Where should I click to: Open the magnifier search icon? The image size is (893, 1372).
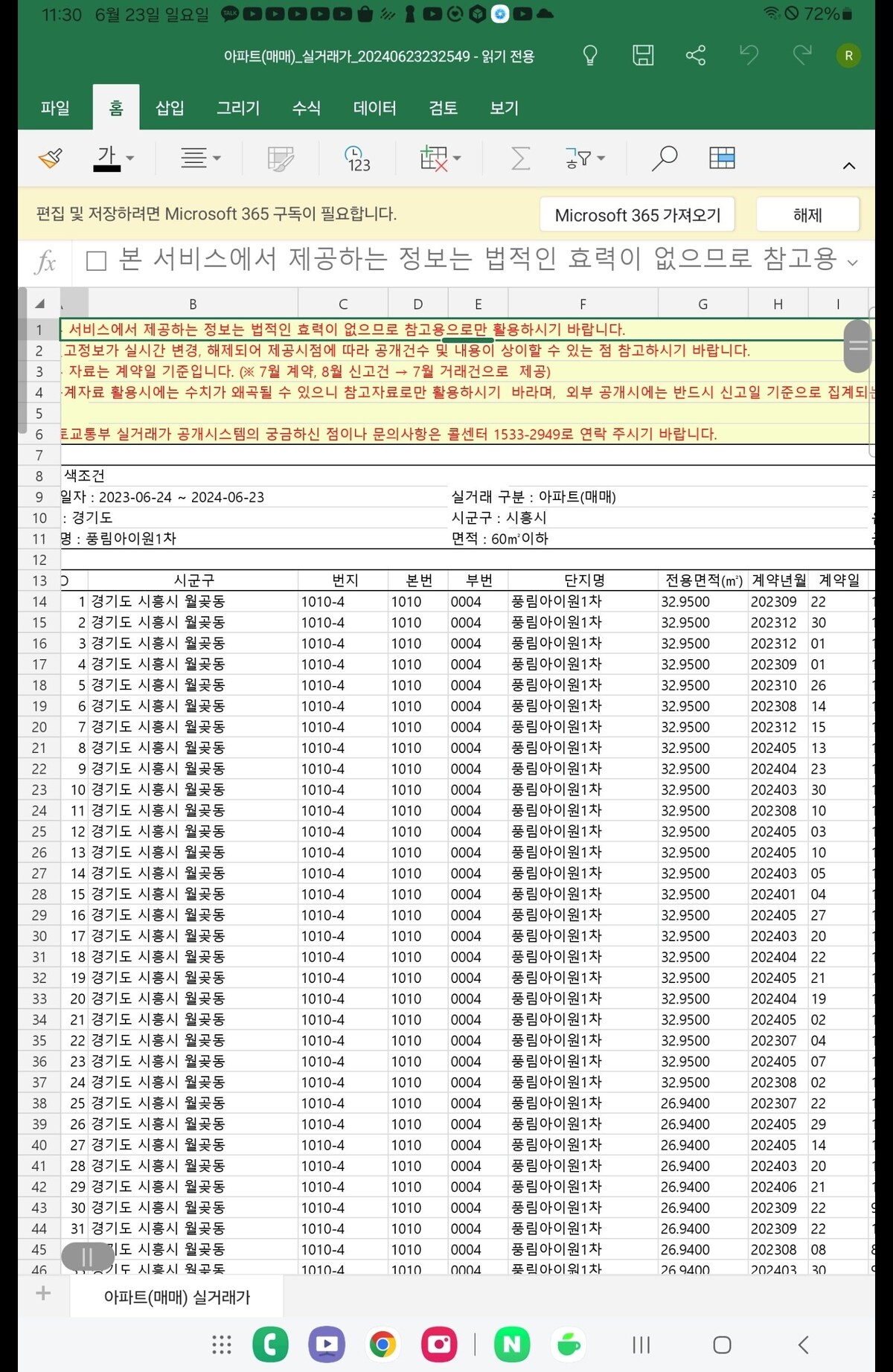[x=664, y=158]
